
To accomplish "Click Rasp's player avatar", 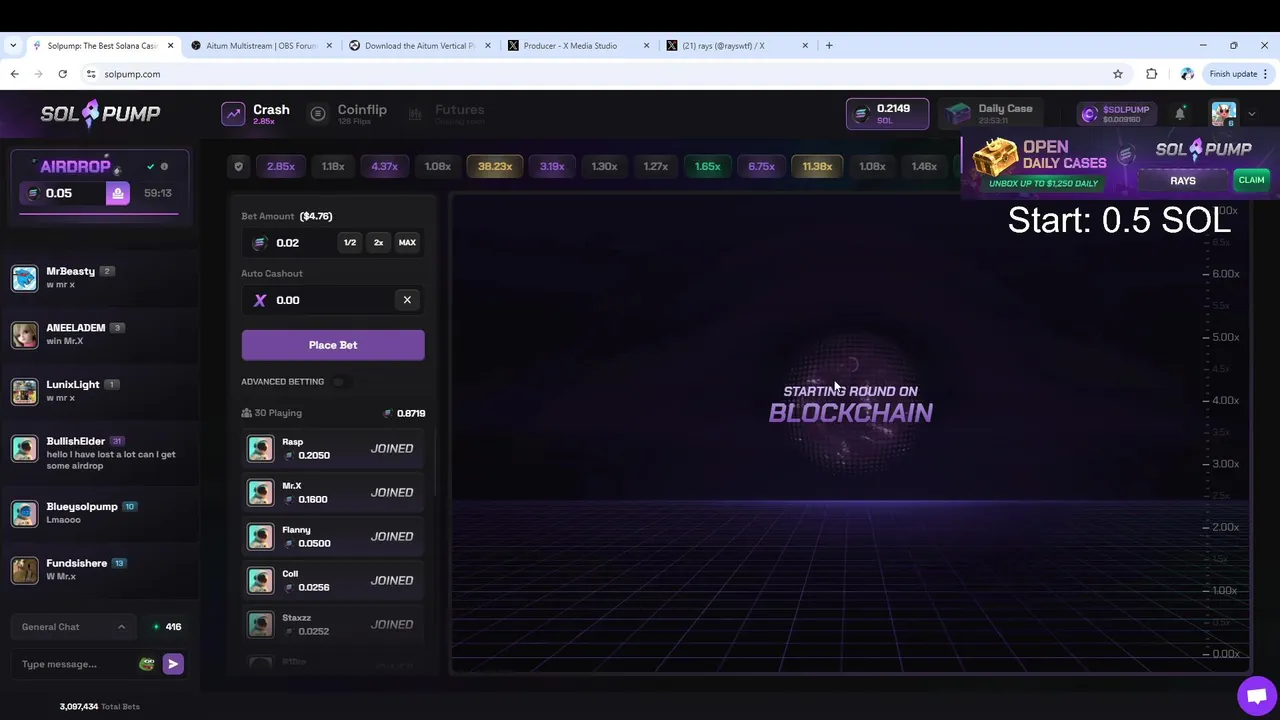I will click(260, 448).
